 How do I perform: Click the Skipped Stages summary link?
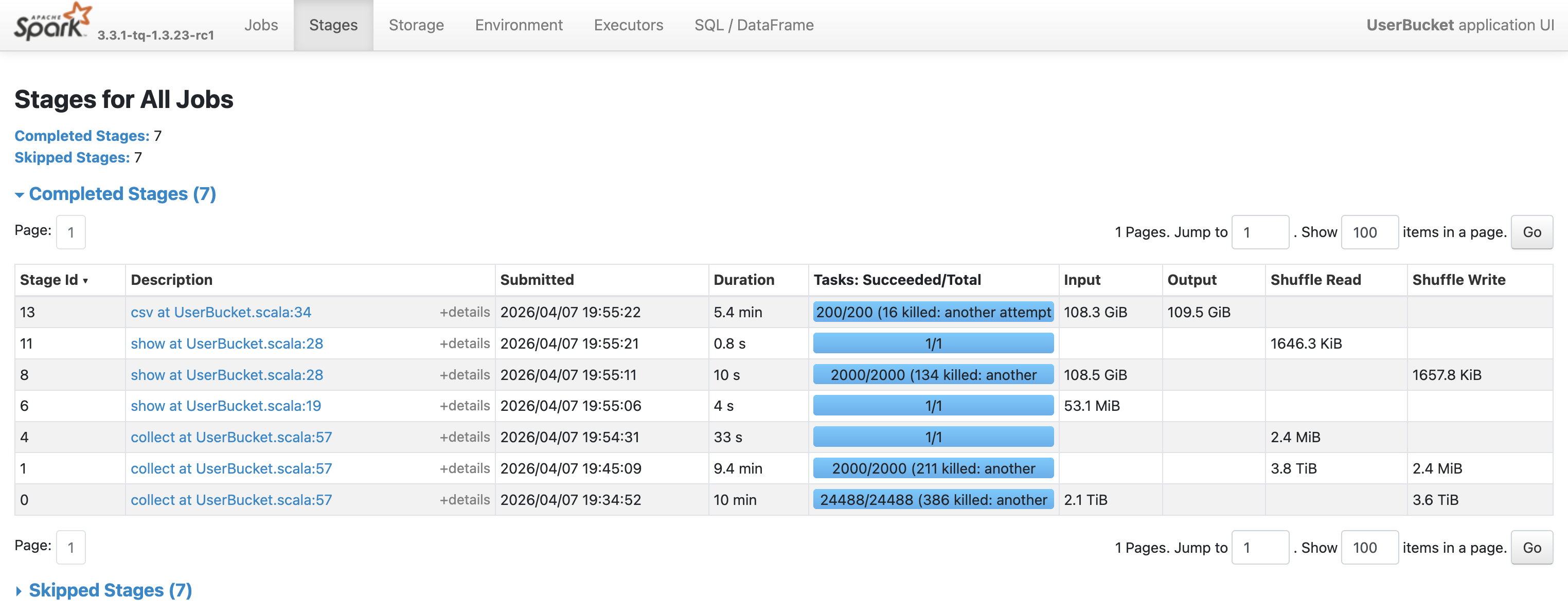72,158
